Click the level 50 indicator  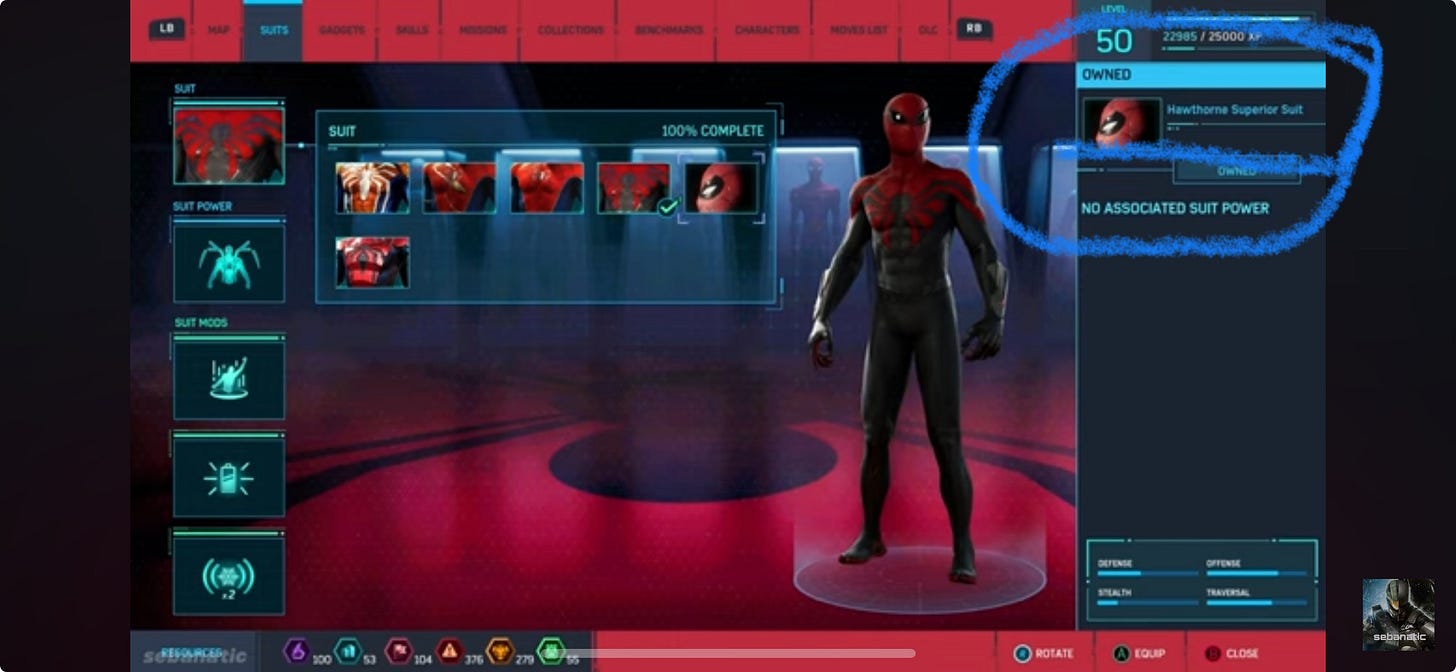click(1114, 41)
